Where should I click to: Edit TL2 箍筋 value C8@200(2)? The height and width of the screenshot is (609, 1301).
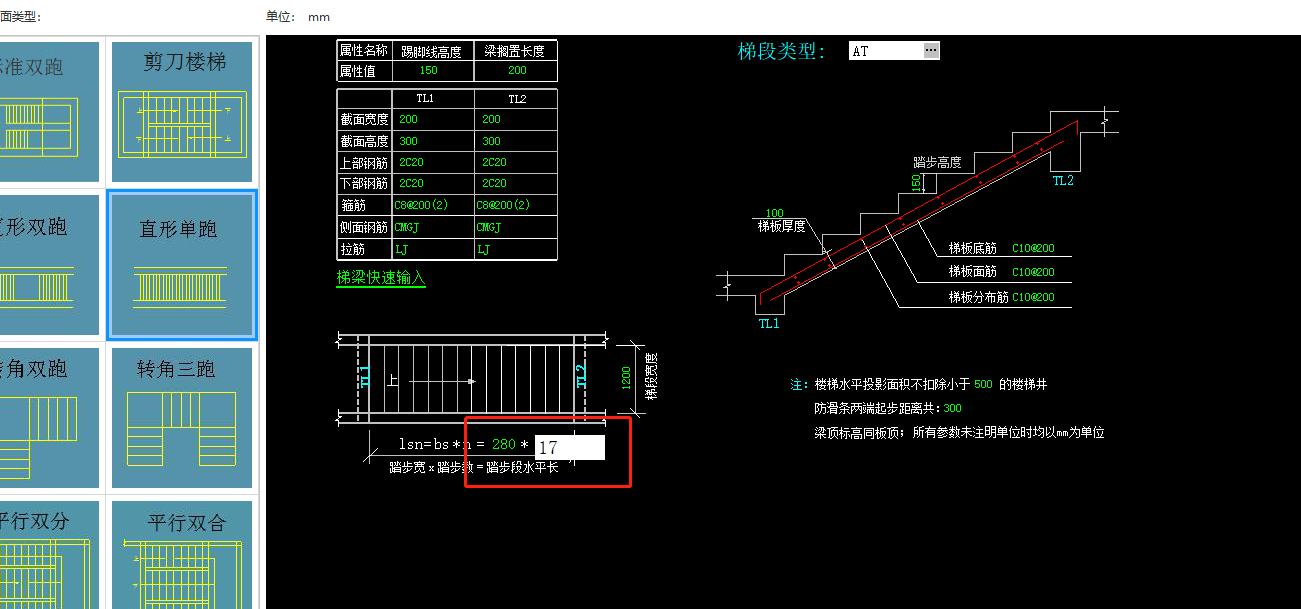503,205
